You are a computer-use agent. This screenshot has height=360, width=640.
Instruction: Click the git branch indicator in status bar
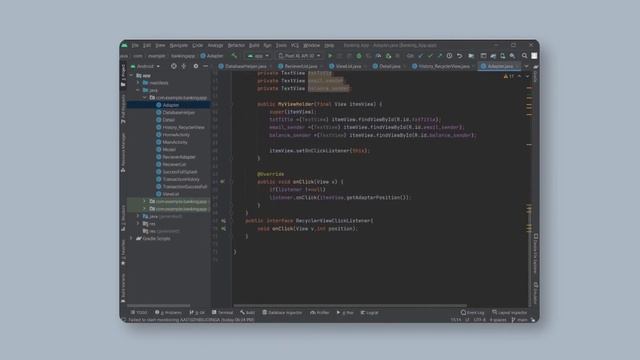[x=520, y=320]
